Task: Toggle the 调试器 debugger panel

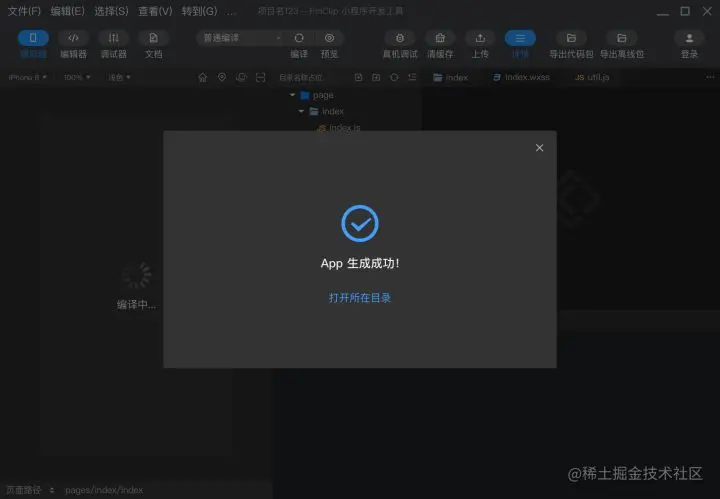Action: coord(113,38)
